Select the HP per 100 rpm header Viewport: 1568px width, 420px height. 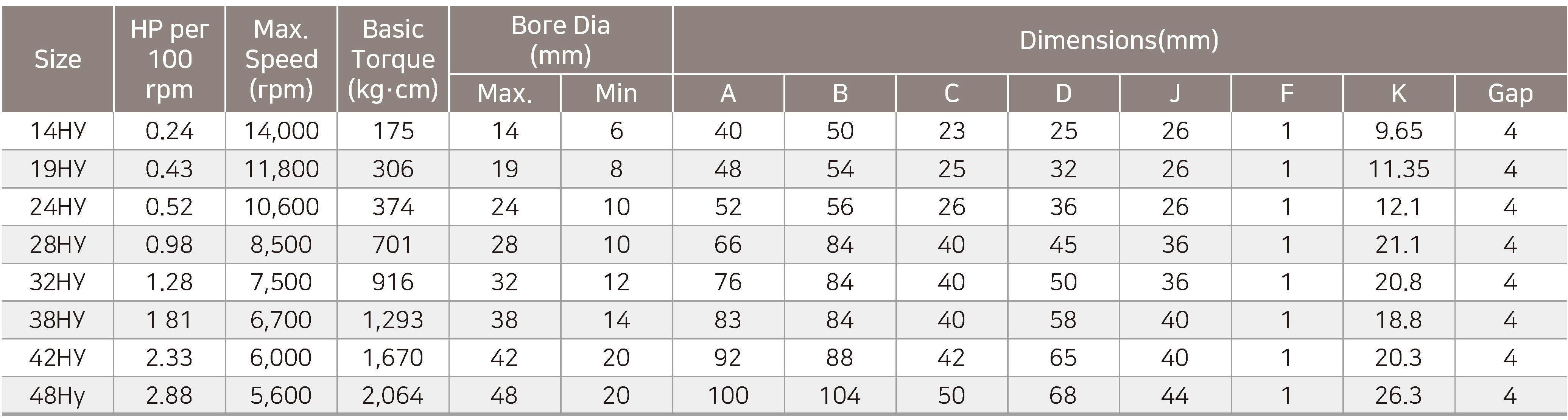click(x=169, y=60)
